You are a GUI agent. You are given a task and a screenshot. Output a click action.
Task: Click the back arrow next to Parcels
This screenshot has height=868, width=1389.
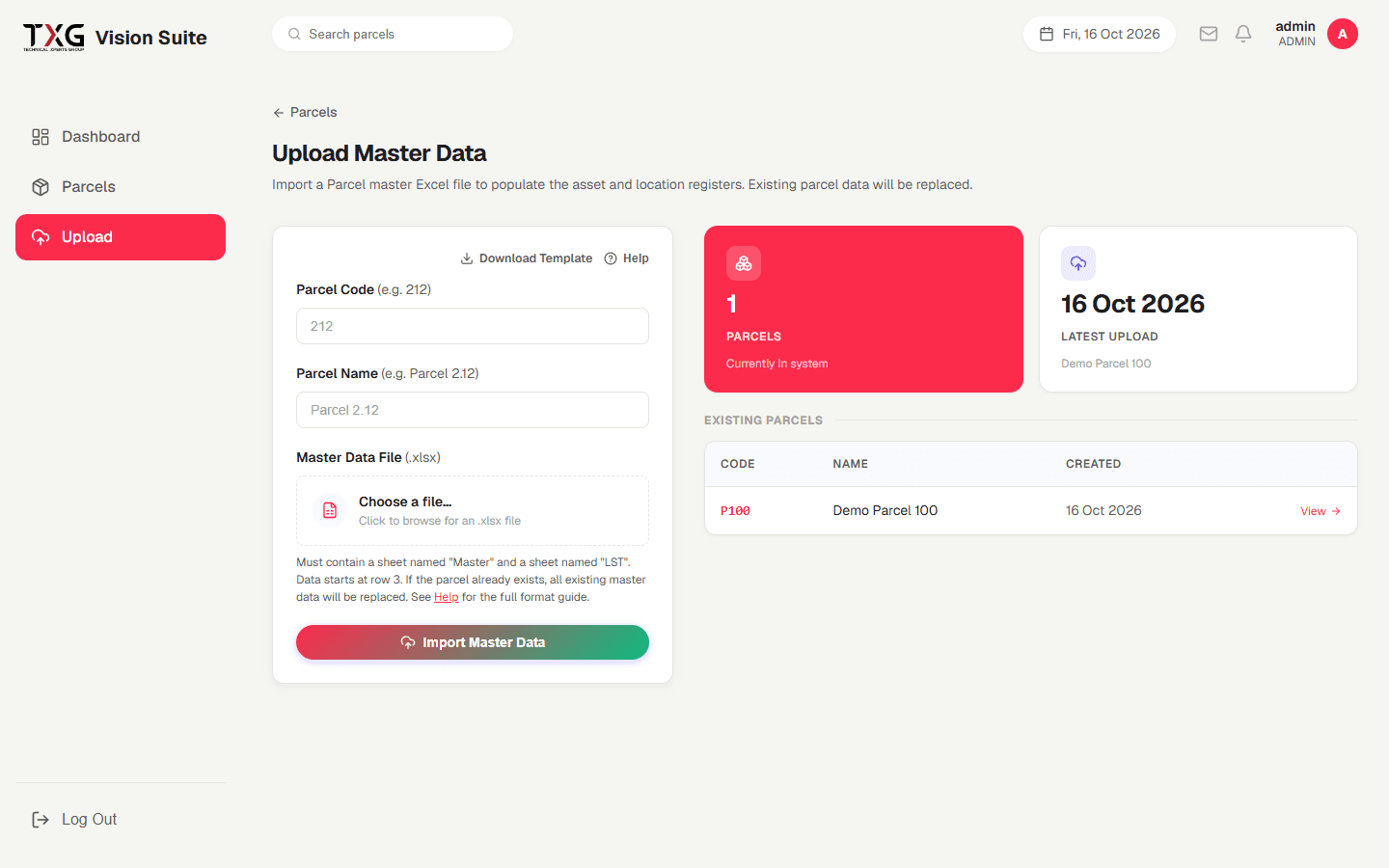click(x=279, y=113)
